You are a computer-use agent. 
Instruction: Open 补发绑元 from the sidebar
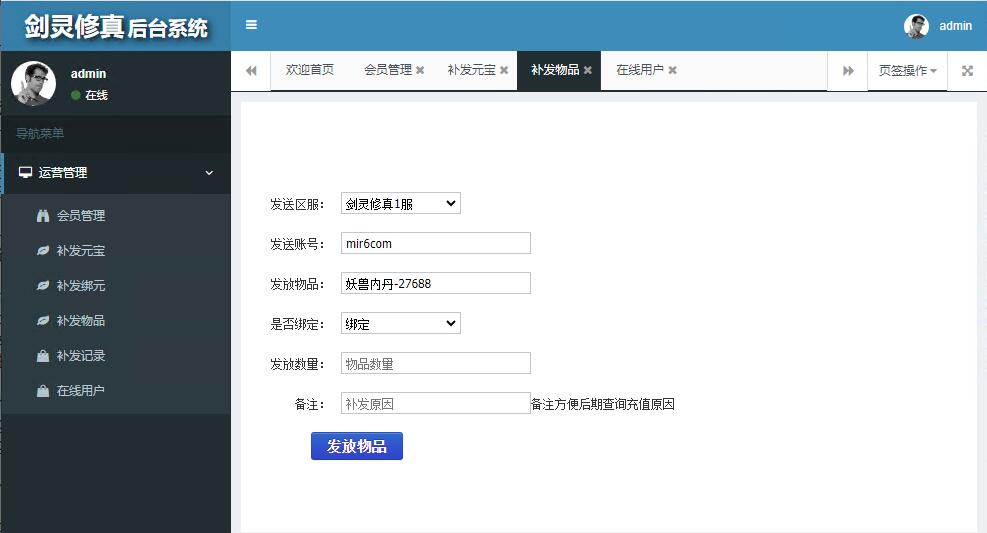(x=80, y=285)
